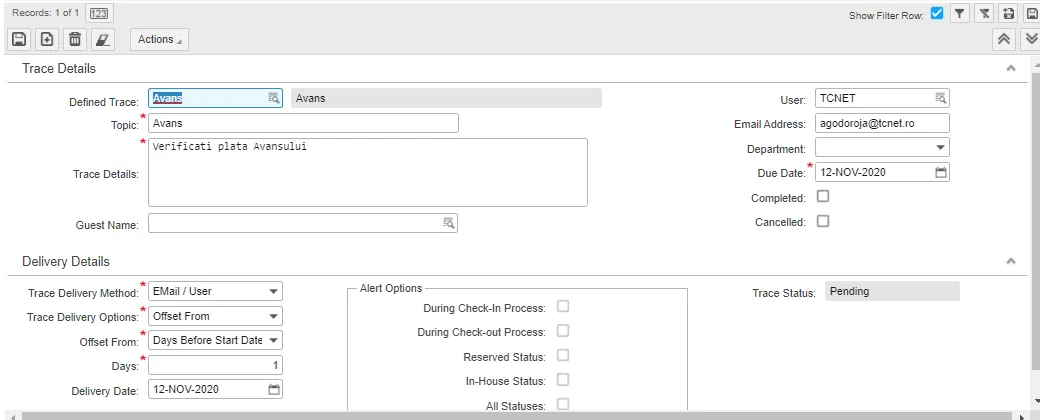Open the Defined Trace lookup icon

click(x=274, y=98)
